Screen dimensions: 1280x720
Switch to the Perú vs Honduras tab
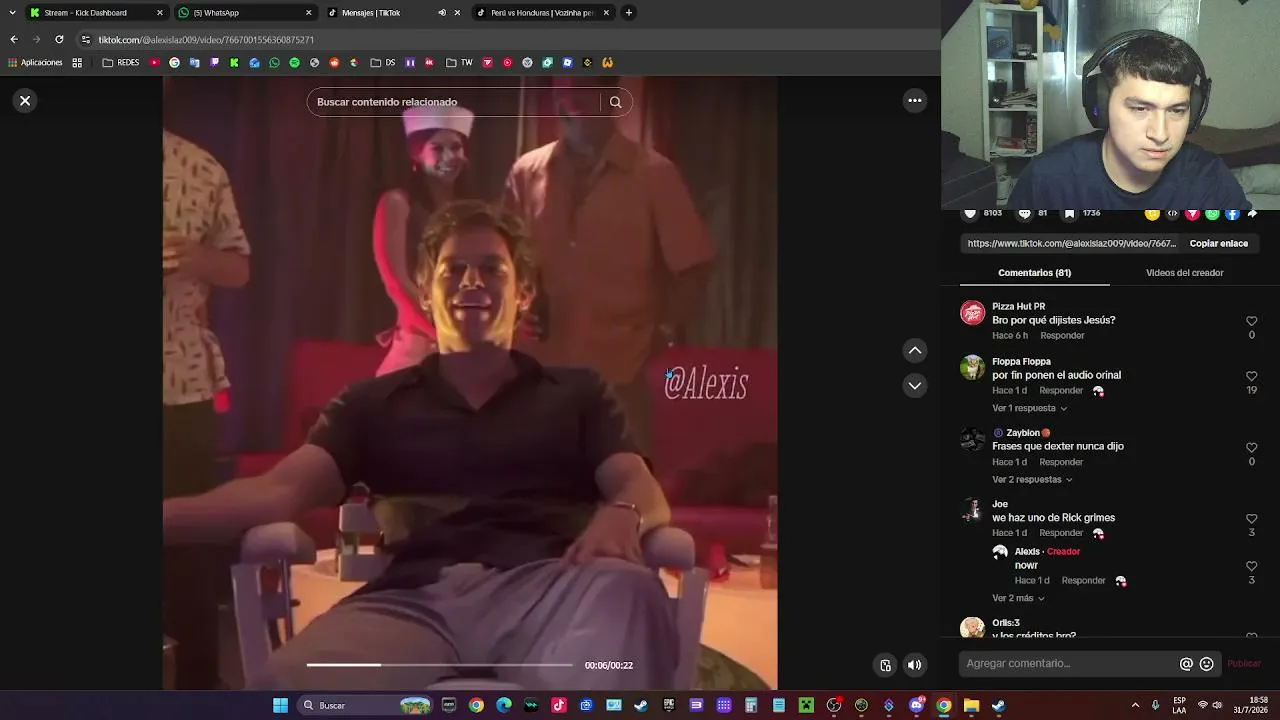[542, 13]
